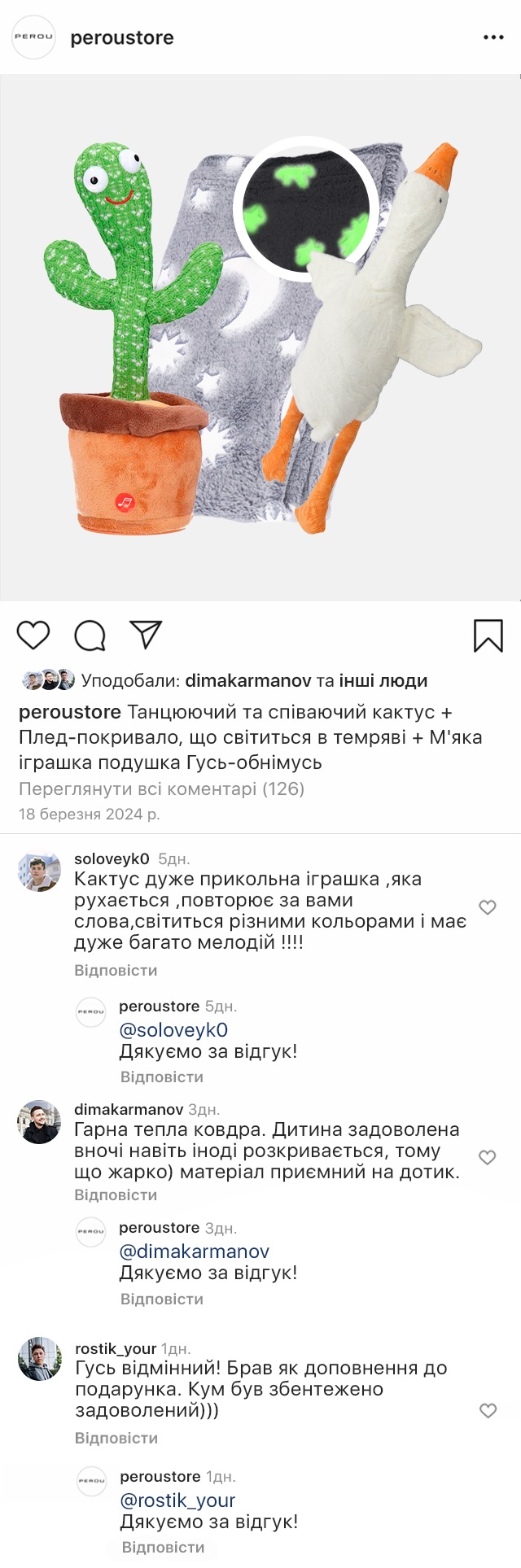Open the comment speech bubble icon
The image size is (521, 1568).
[x=90, y=635]
